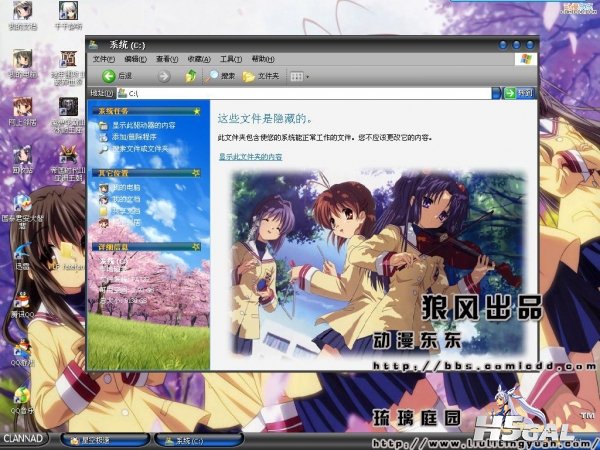Open the Views dropdown in toolbar

coord(299,76)
